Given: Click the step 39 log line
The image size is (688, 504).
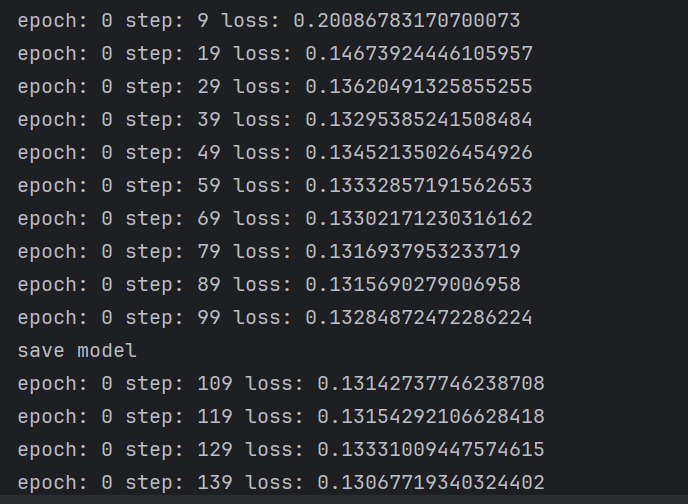Looking at the screenshot, I should 275,119.
